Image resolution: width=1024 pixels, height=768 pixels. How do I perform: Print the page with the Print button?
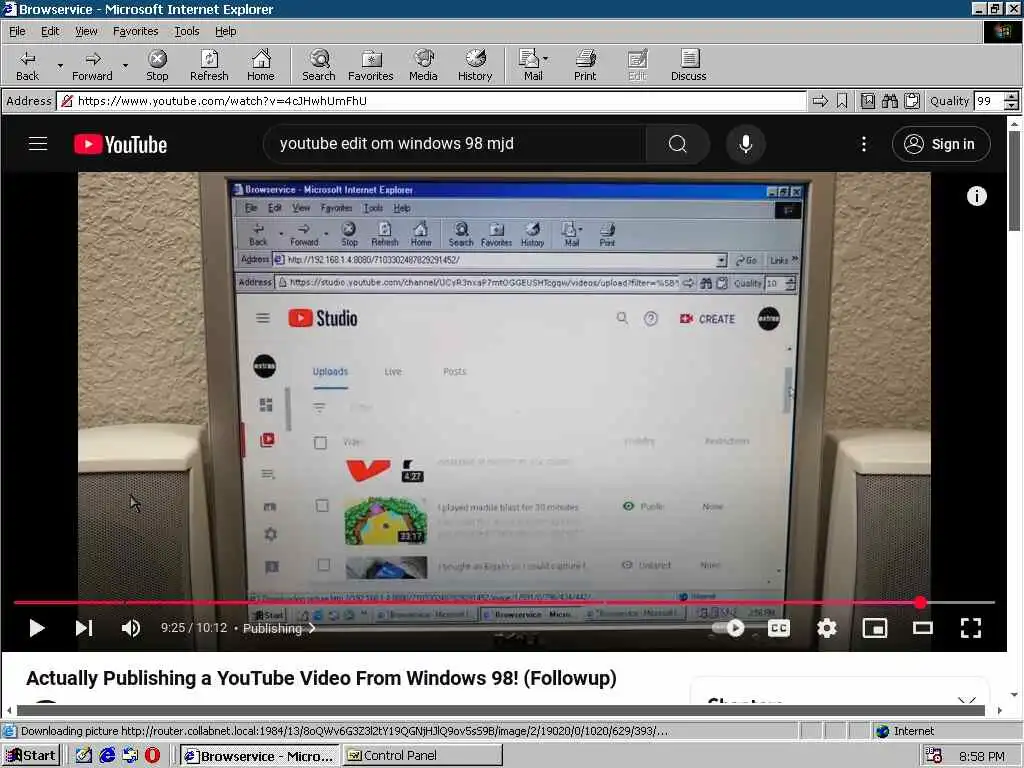585,65
